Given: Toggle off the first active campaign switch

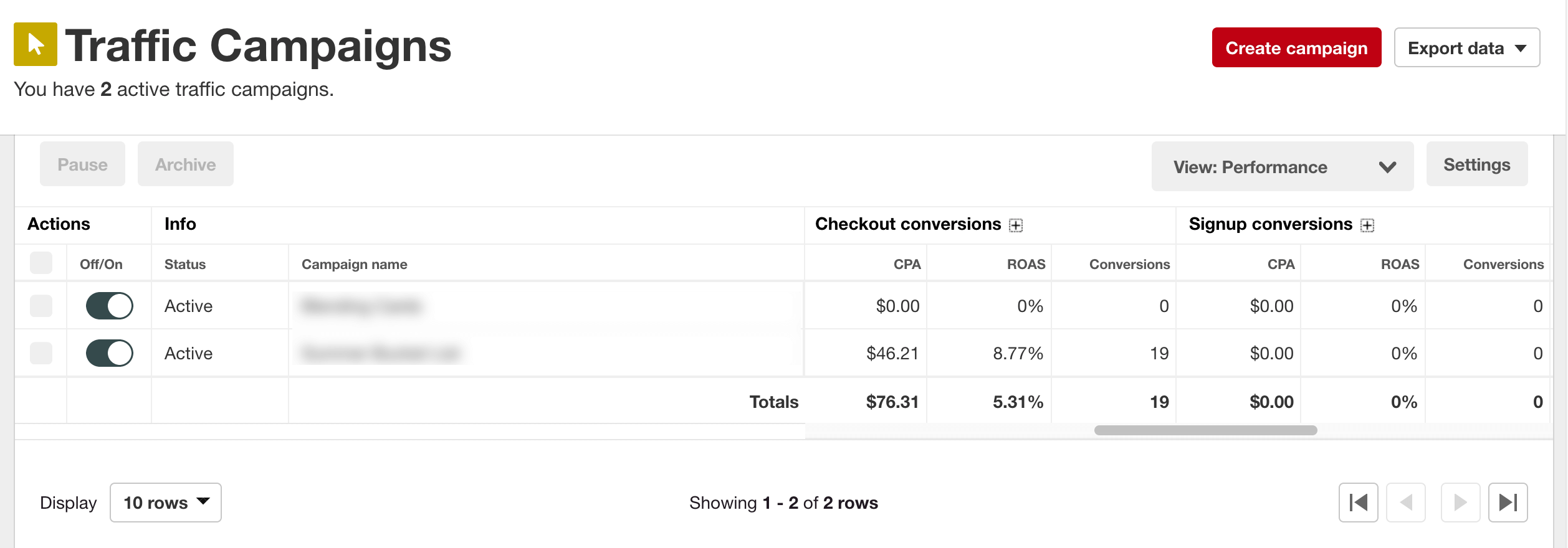Looking at the screenshot, I should point(110,306).
